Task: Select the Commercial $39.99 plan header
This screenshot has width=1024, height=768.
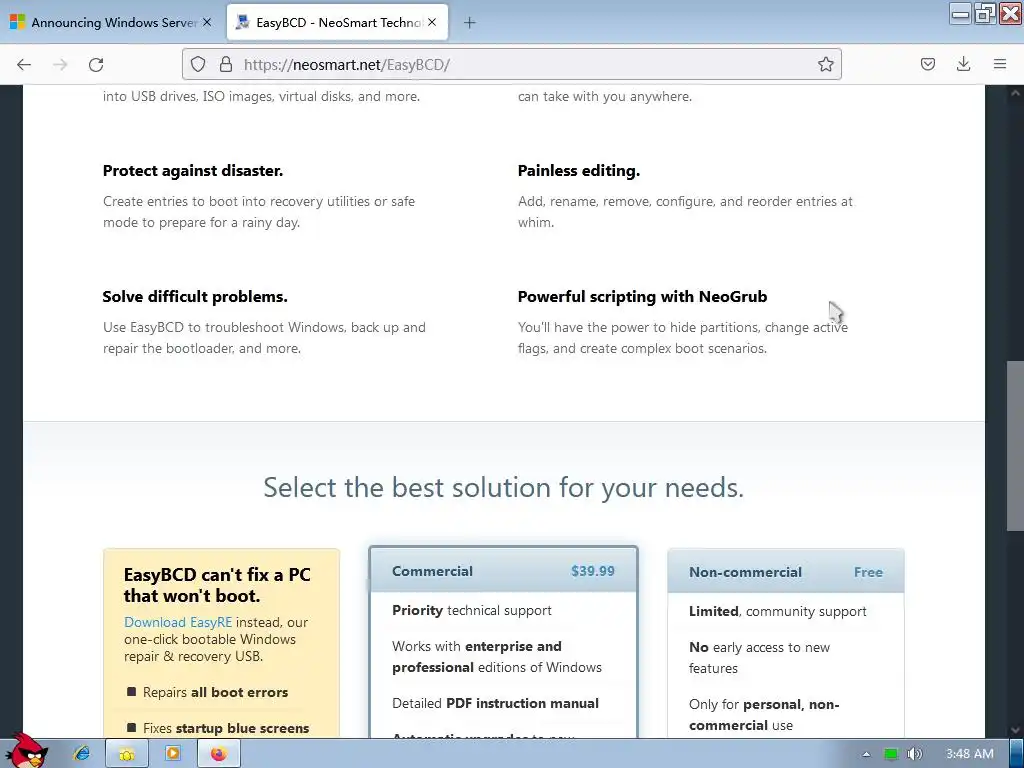Action: (503, 571)
